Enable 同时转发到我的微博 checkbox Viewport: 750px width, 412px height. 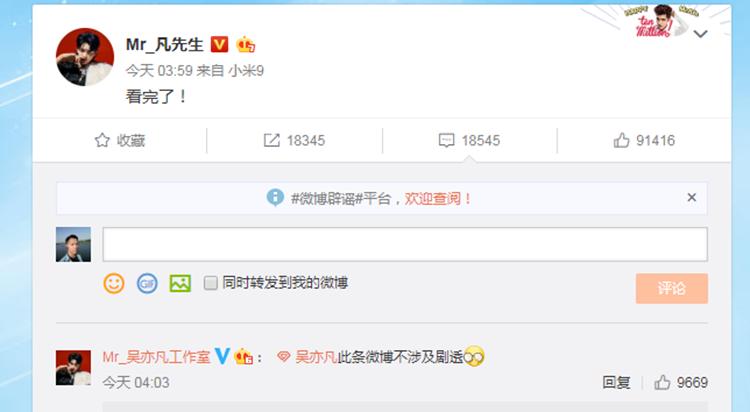210,283
